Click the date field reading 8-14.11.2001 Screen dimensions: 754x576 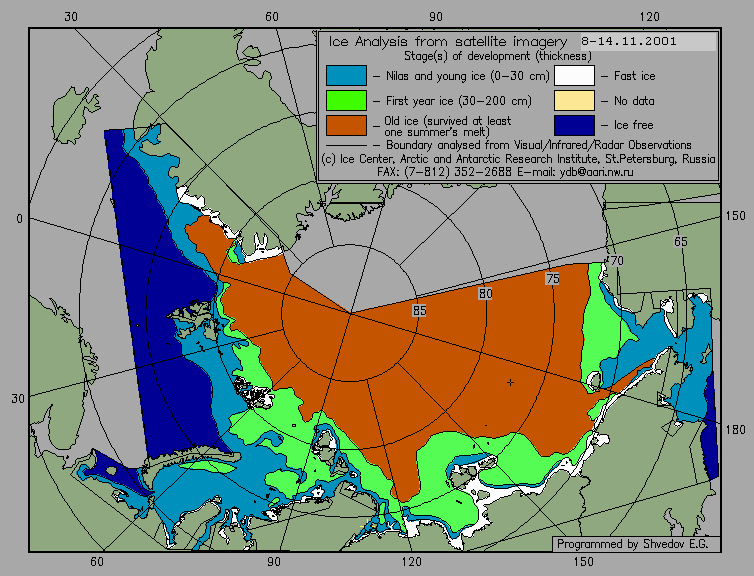tap(648, 41)
